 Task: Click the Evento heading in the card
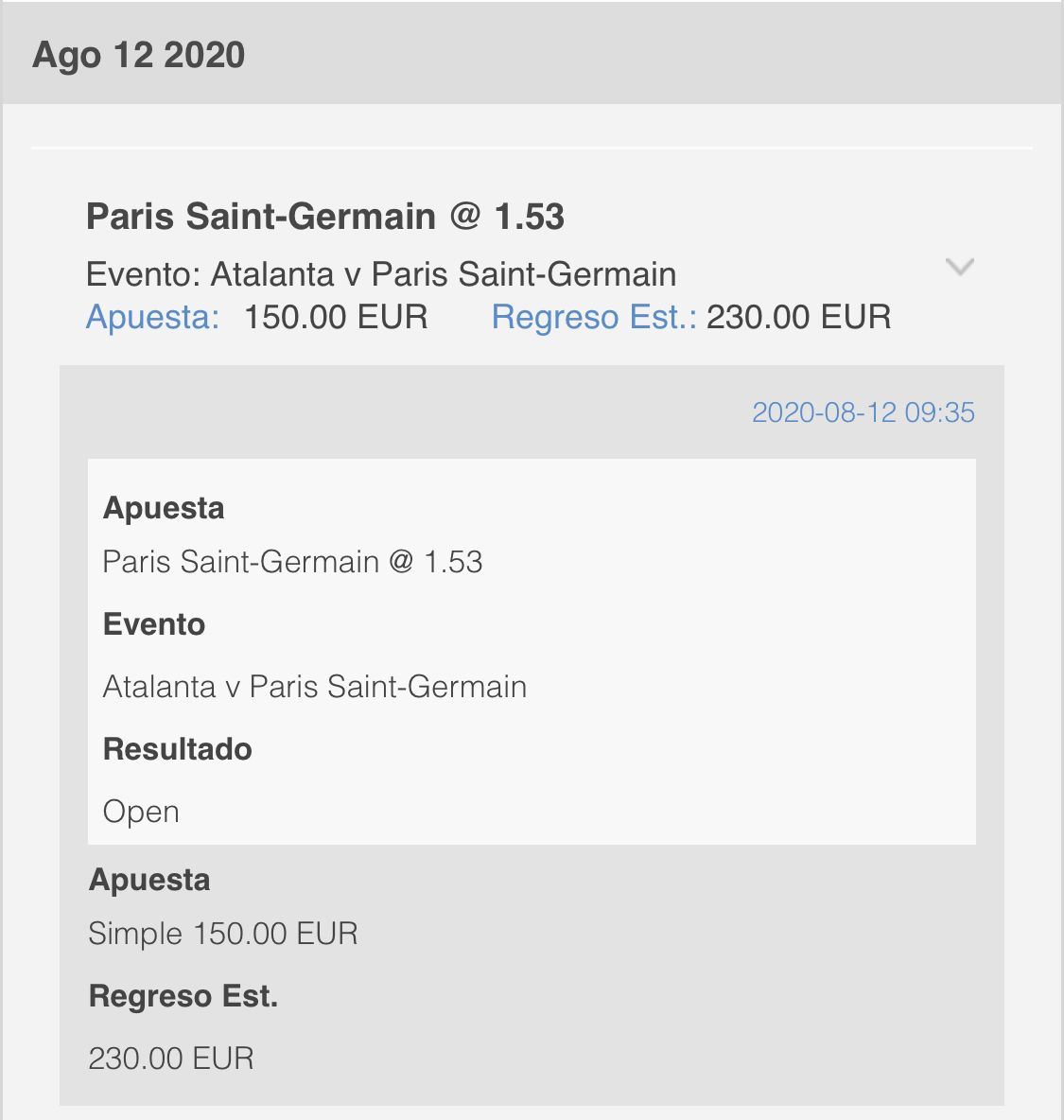(x=154, y=624)
